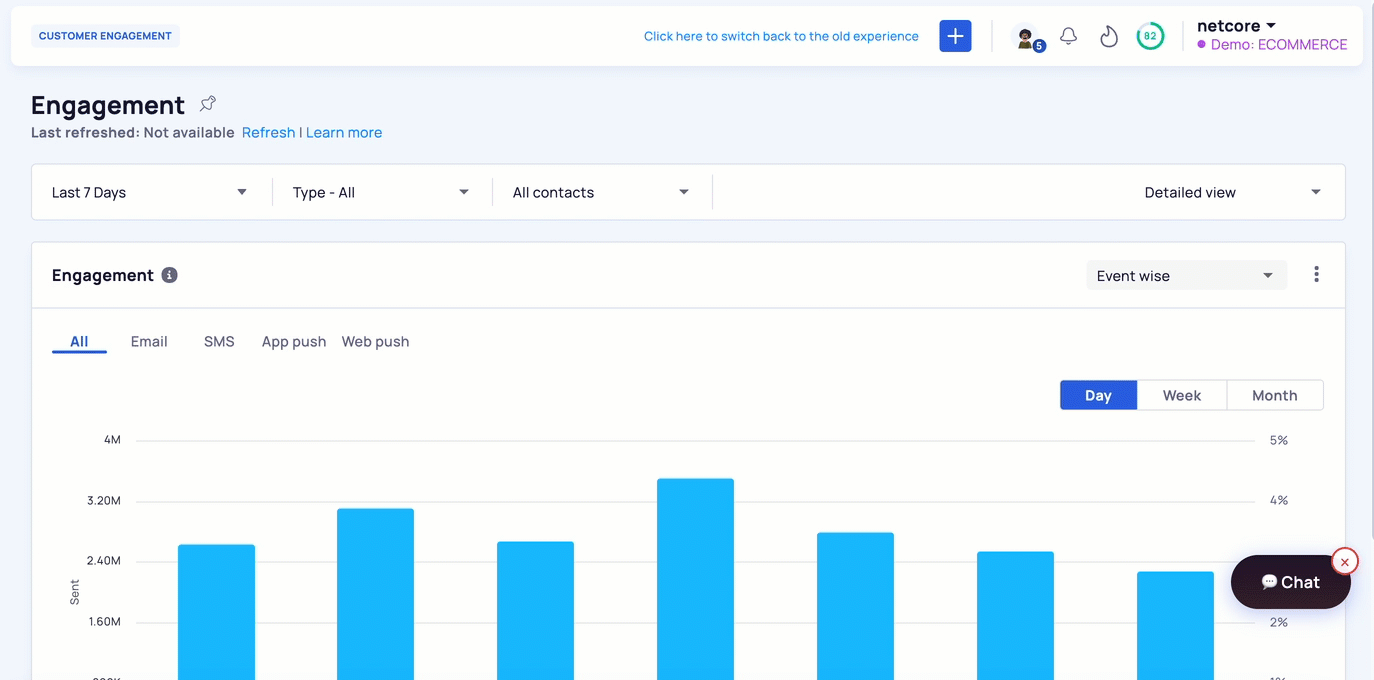Click the Engagement page heading
The width and height of the screenshot is (1374, 680).
click(108, 105)
